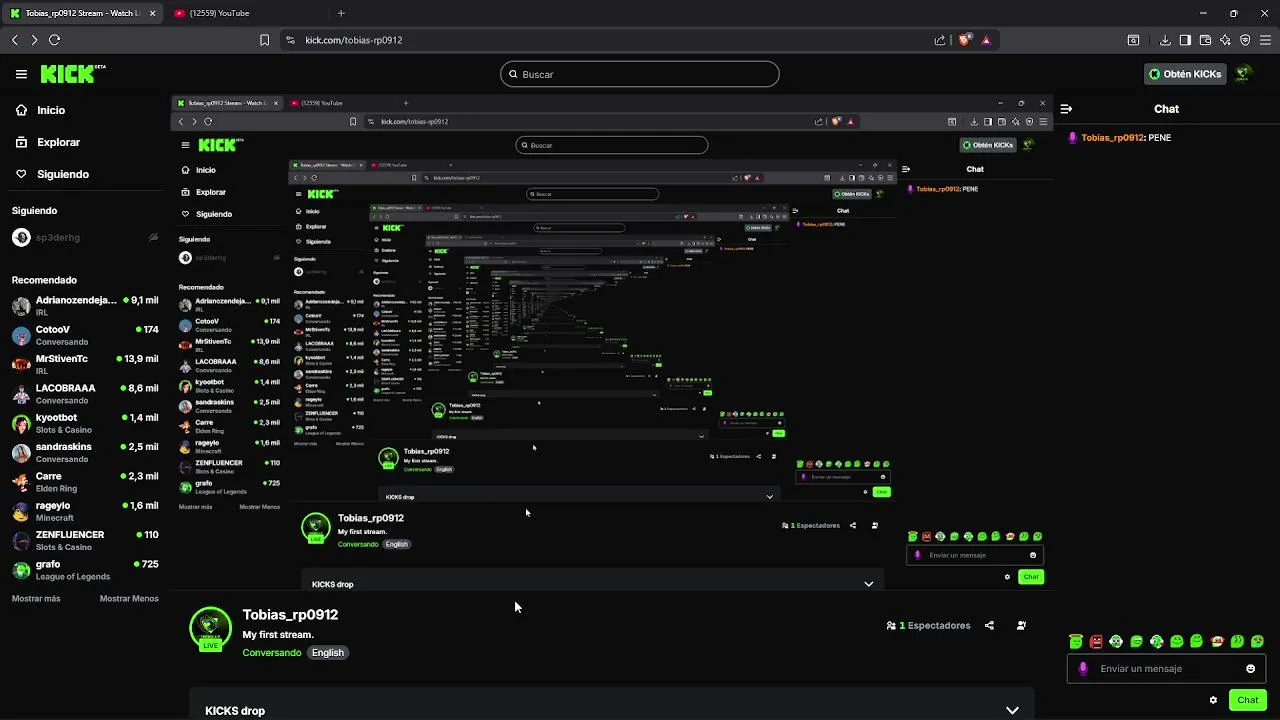Open Adrianozendeja recommended channel
The image size is (1280, 720).
pos(85,306)
